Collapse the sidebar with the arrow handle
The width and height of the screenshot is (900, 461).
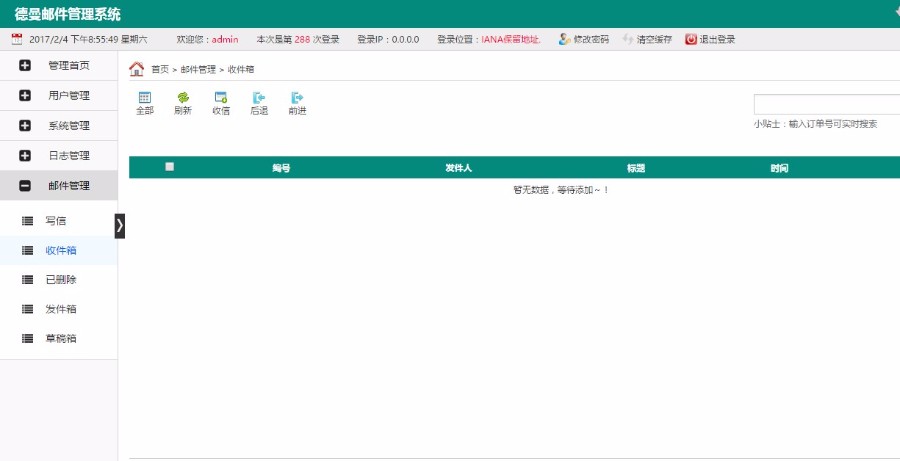[x=119, y=226]
